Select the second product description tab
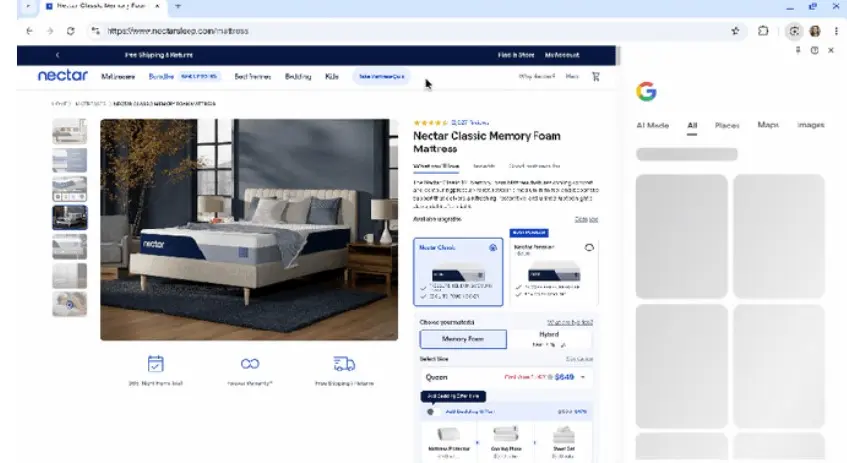The height and width of the screenshot is (463, 847). tap(484, 166)
